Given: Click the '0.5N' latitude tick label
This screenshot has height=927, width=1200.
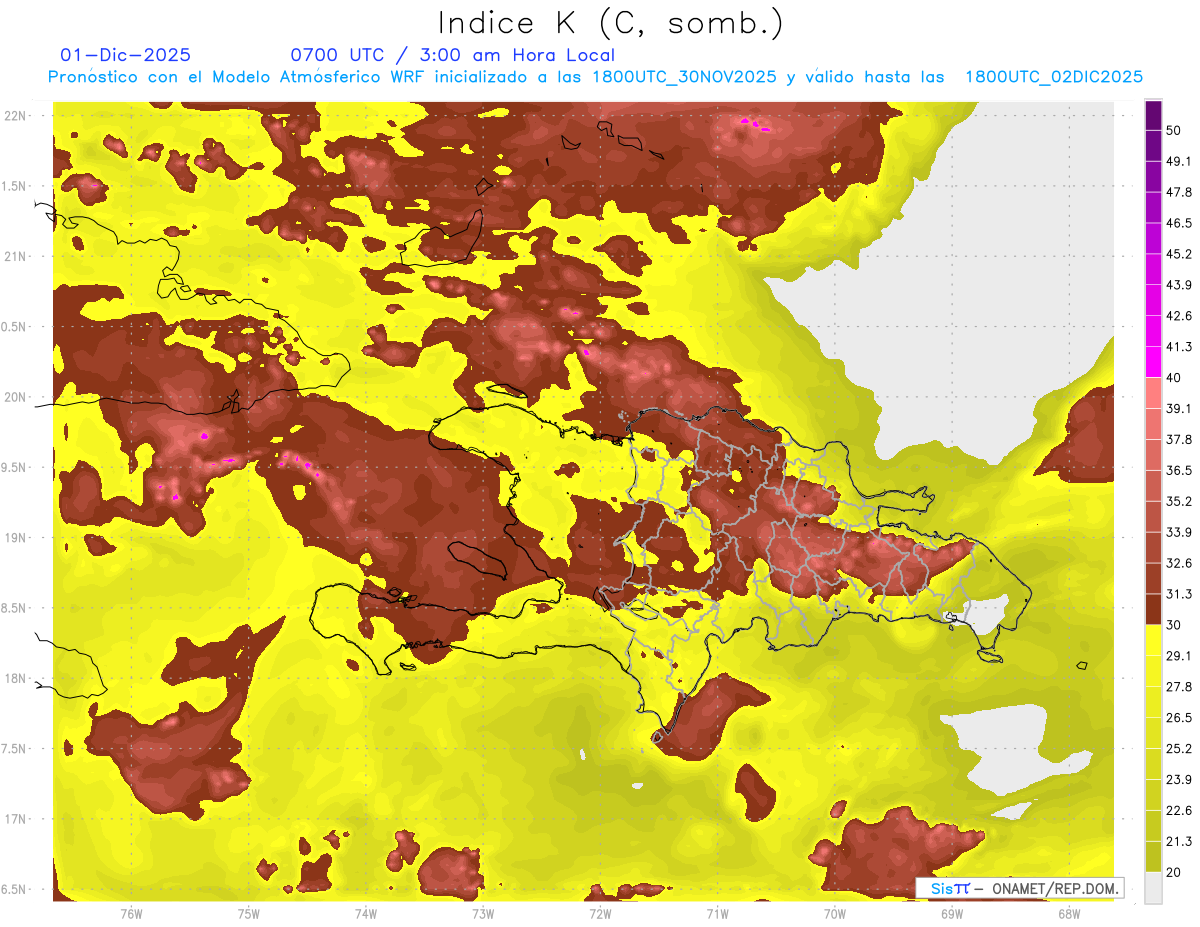Looking at the screenshot, I should [15, 327].
